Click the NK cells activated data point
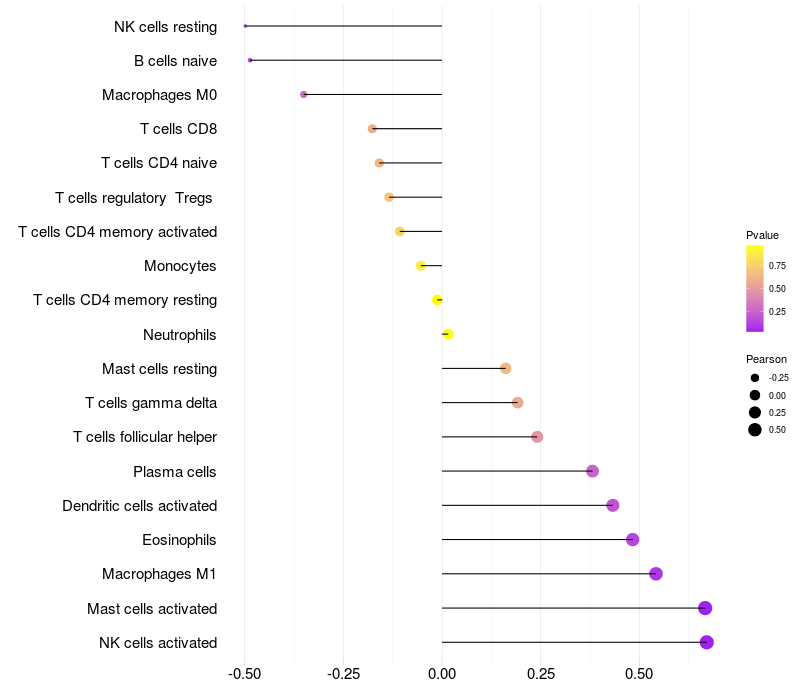The width and height of the screenshot is (800, 700). point(706,642)
